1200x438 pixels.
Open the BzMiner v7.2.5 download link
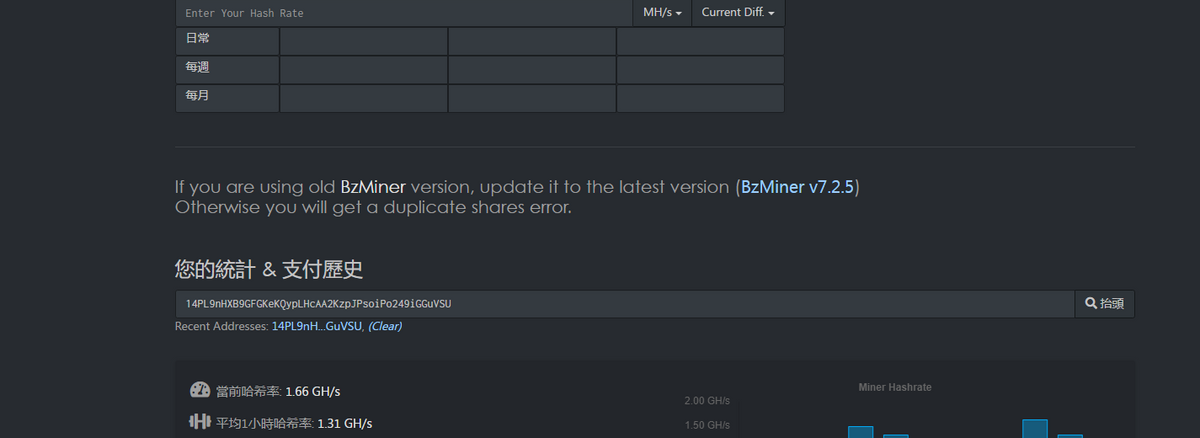click(797, 187)
